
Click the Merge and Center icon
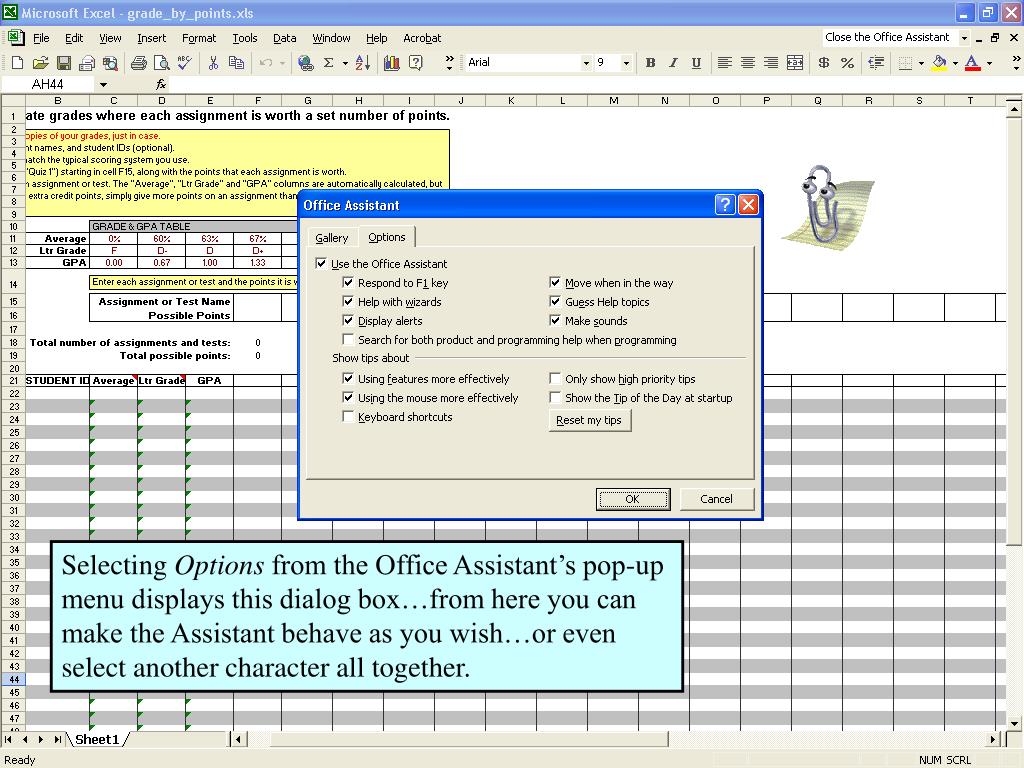[x=795, y=63]
